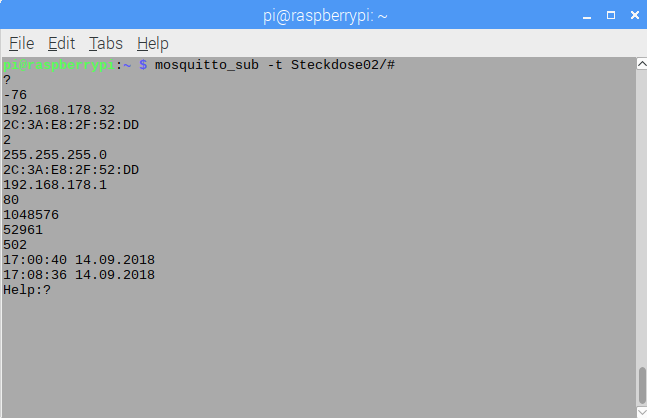Click the 192.168.178.32 IP address line

tap(59, 110)
